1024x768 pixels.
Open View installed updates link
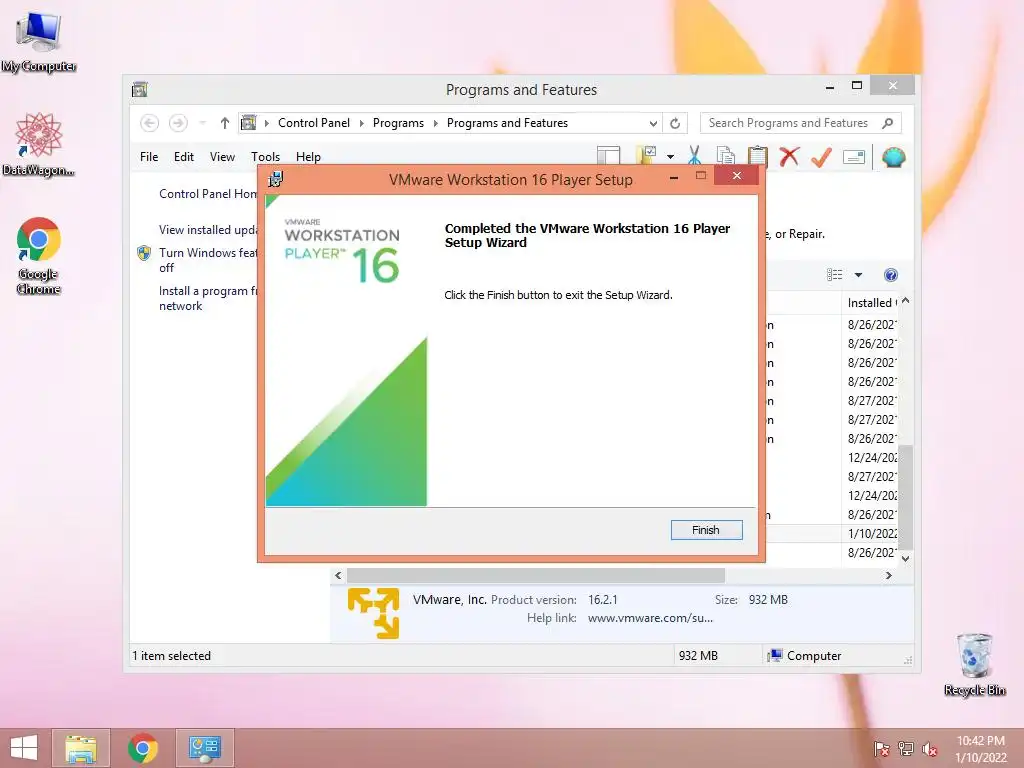[208, 230]
